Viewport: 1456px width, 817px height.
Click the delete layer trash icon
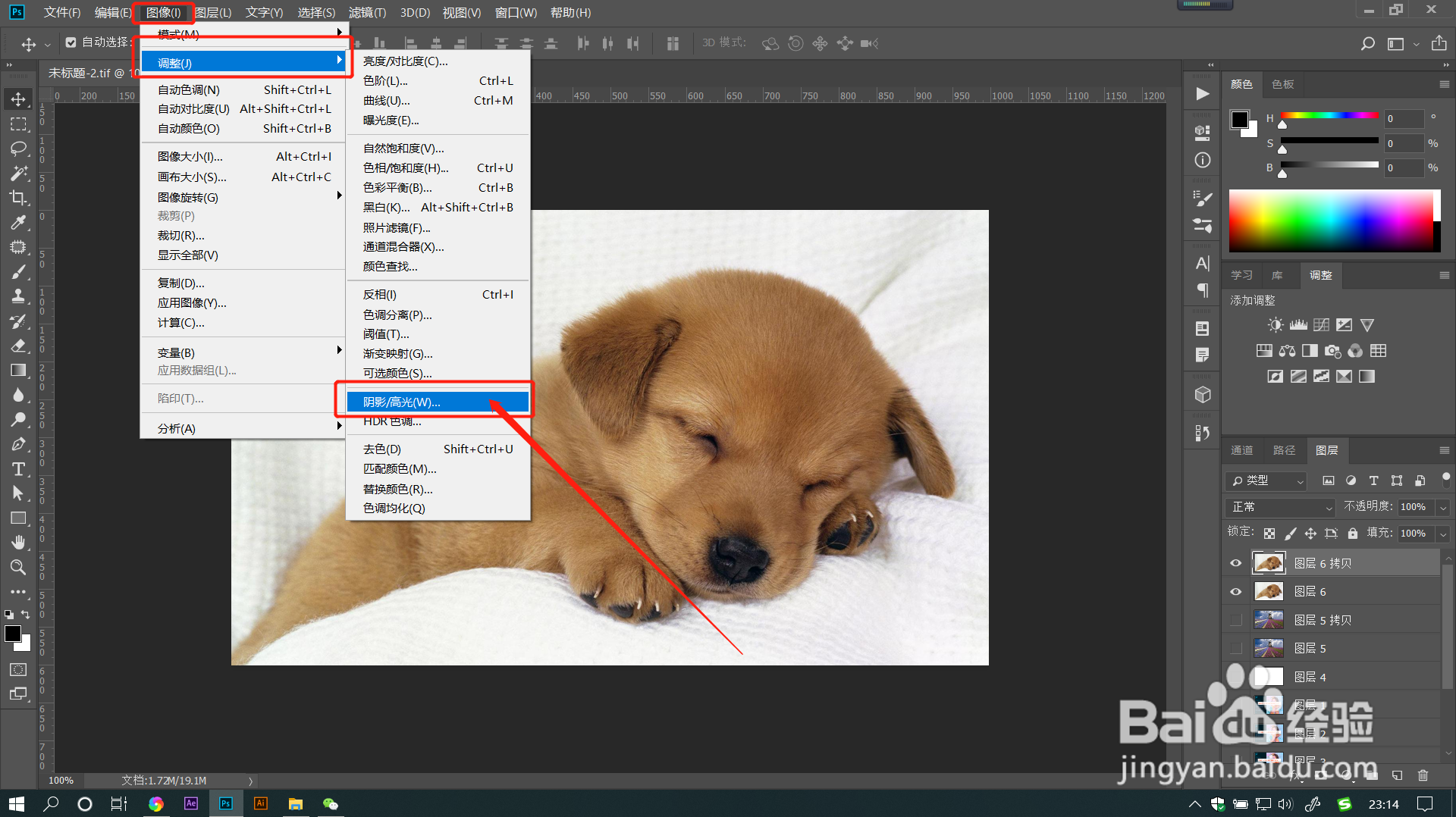1423,775
